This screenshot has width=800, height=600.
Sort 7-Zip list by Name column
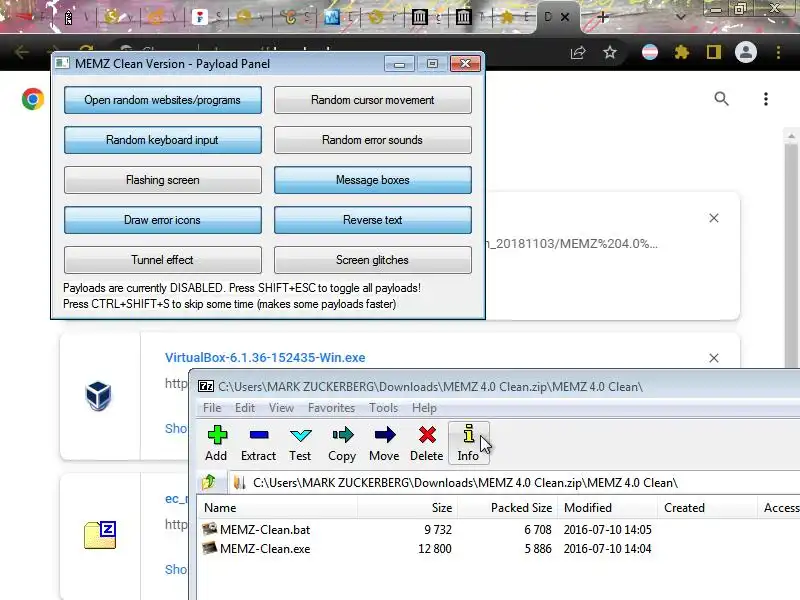[277, 508]
